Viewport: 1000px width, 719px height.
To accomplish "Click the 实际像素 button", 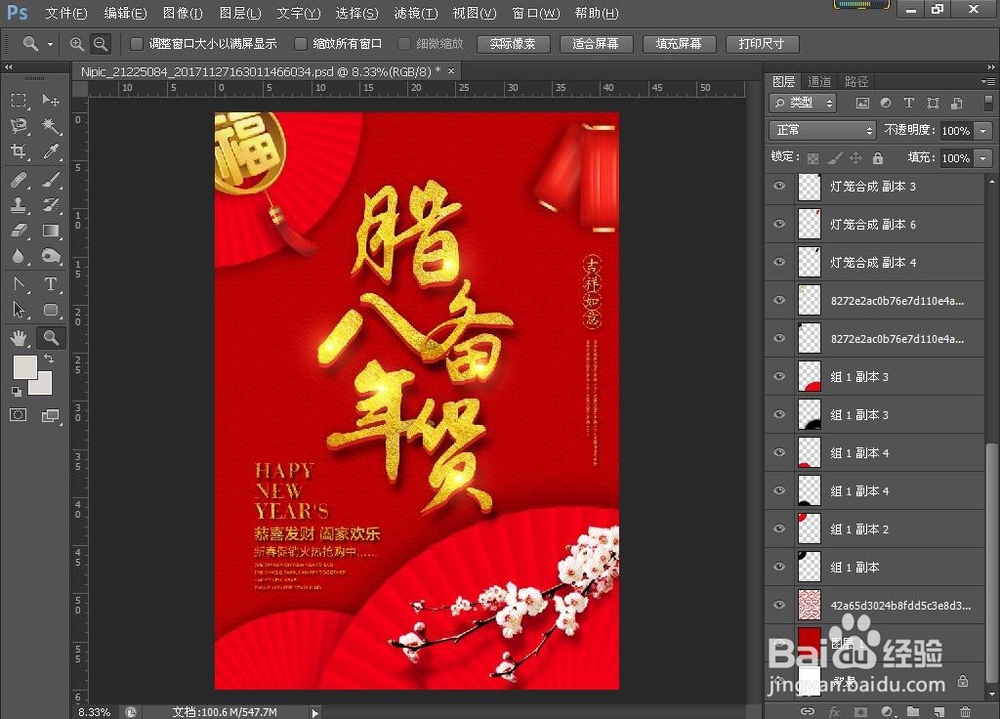I will [513, 44].
